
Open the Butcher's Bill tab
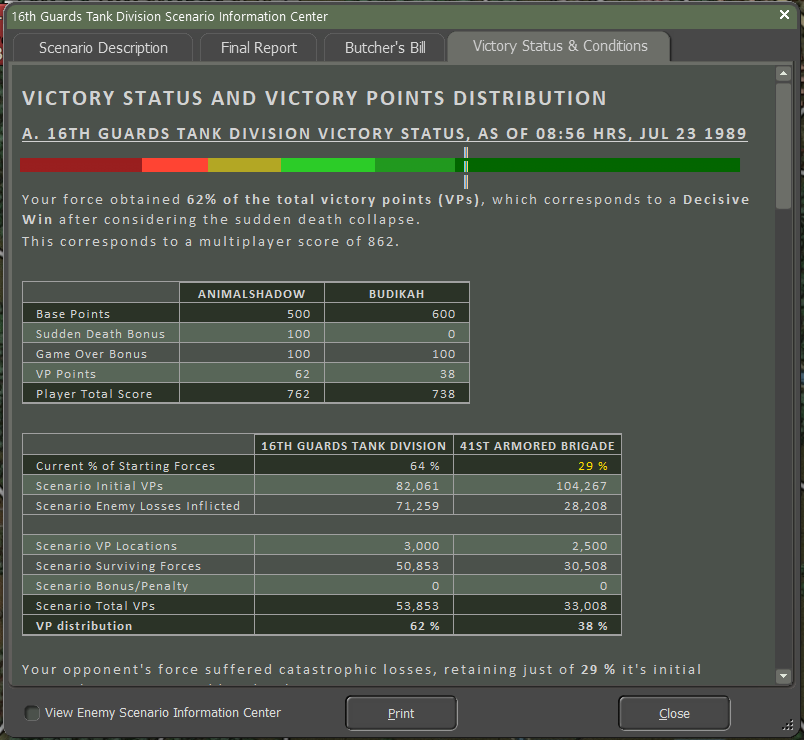click(x=385, y=48)
